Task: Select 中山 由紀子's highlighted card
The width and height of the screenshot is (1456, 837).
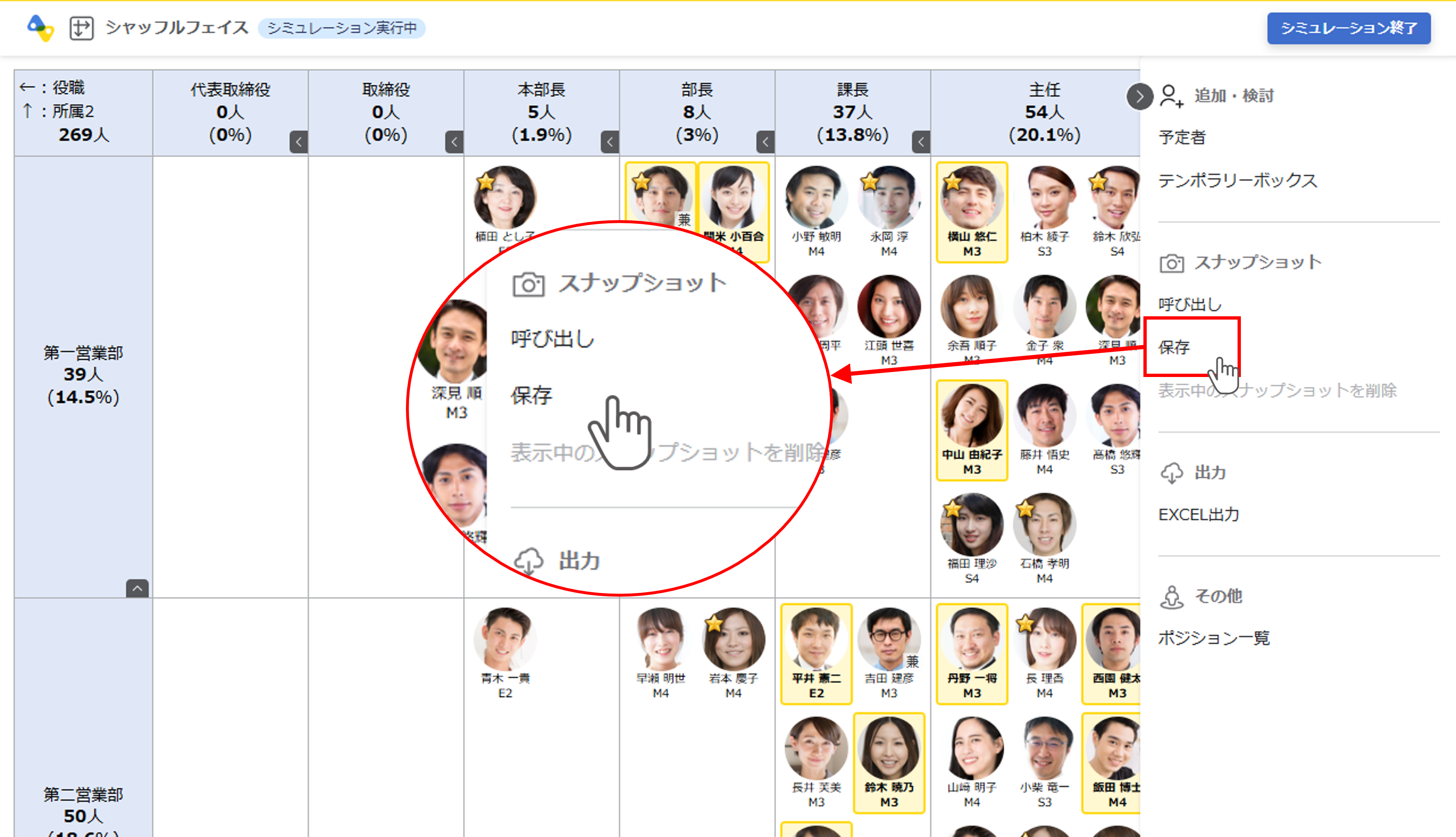Action: tap(972, 430)
